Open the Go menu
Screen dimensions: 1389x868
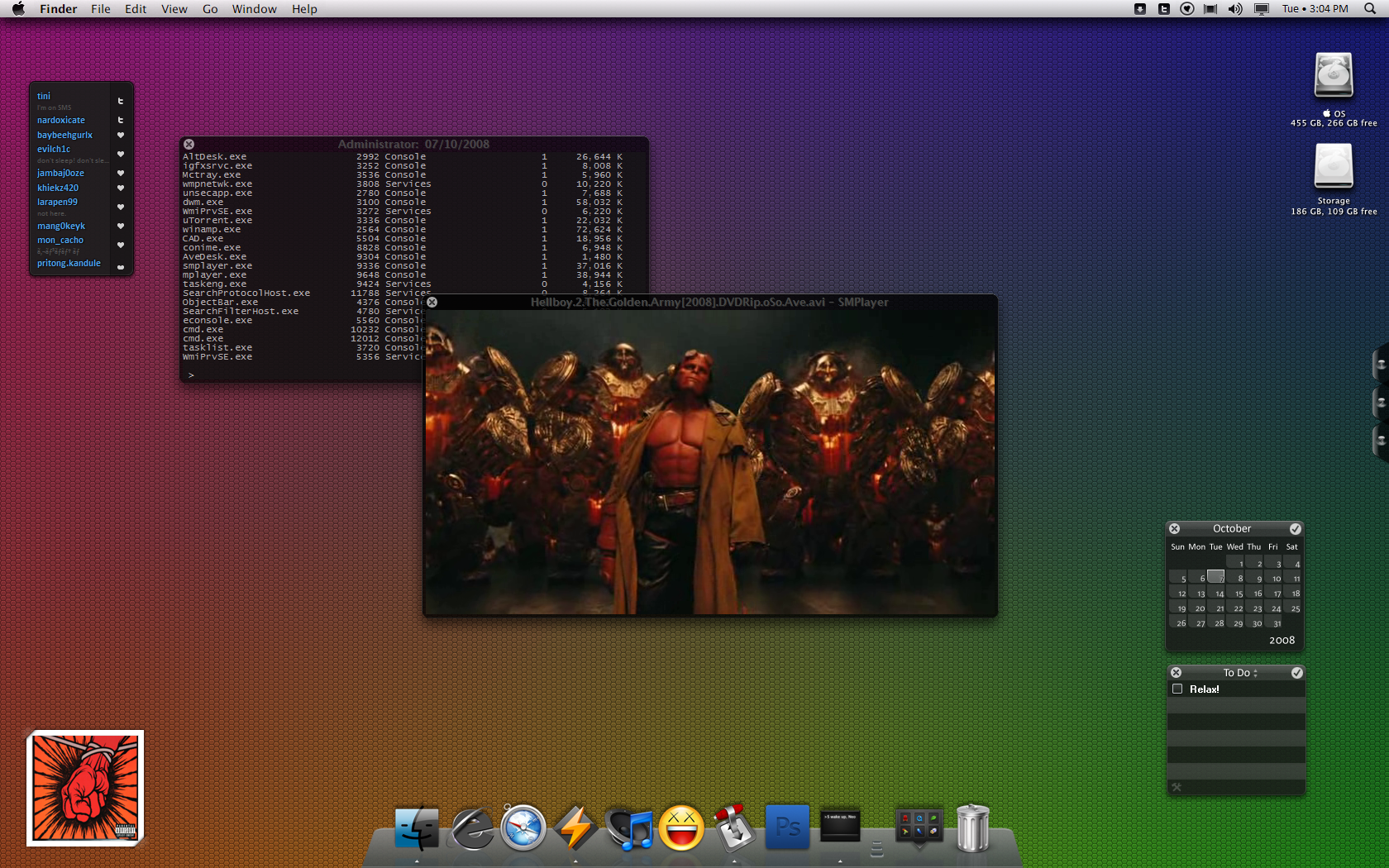210,9
